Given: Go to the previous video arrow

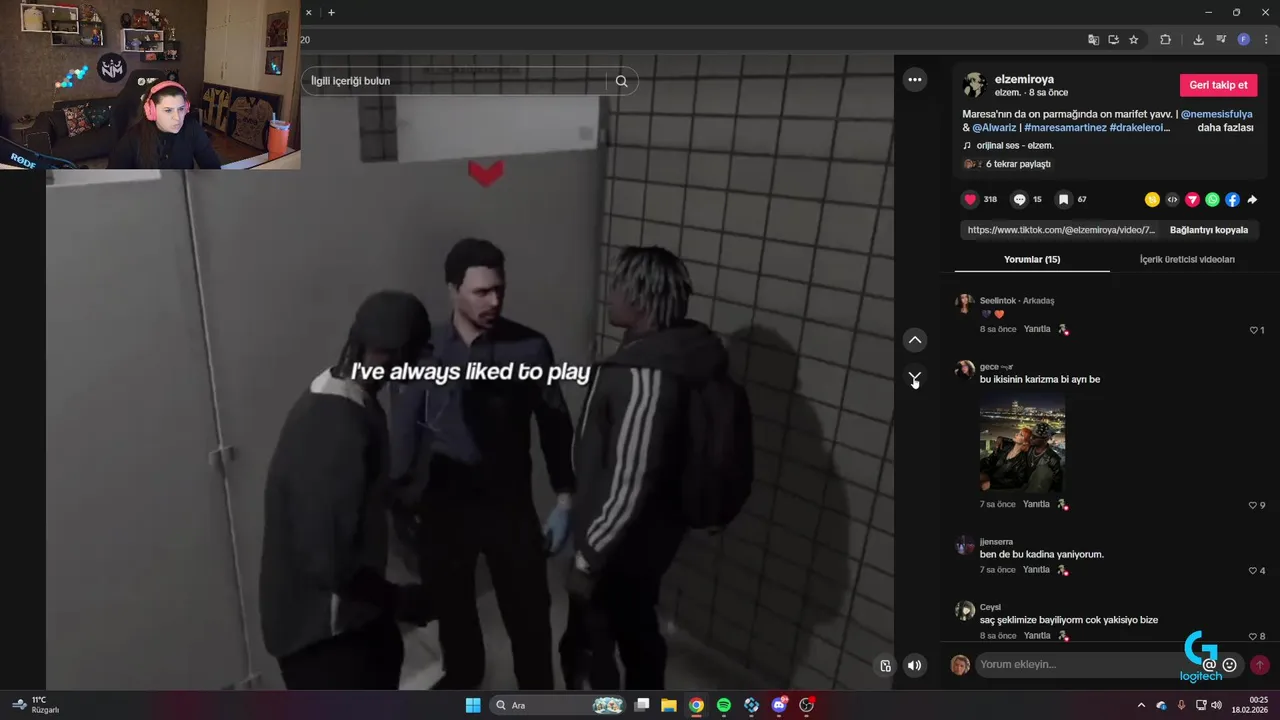Looking at the screenshot, I should 915,340.
